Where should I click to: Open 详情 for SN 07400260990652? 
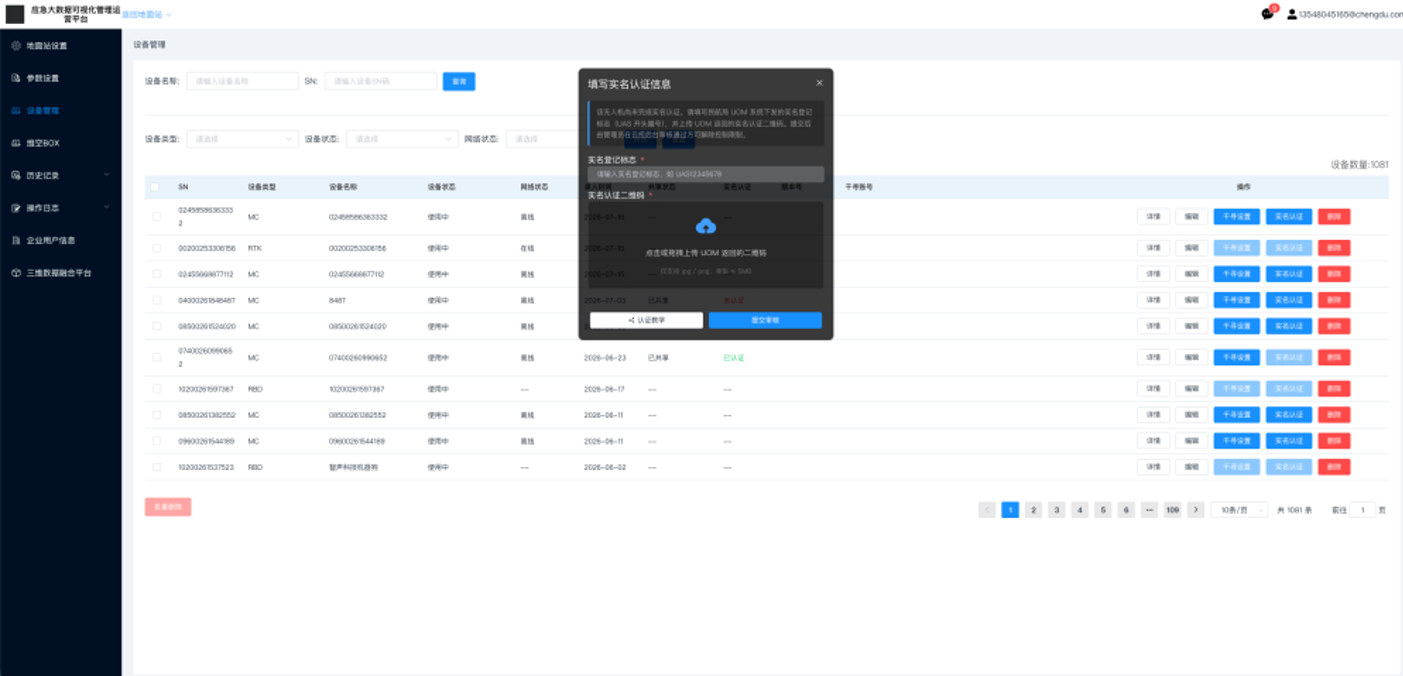[1153, 357]
